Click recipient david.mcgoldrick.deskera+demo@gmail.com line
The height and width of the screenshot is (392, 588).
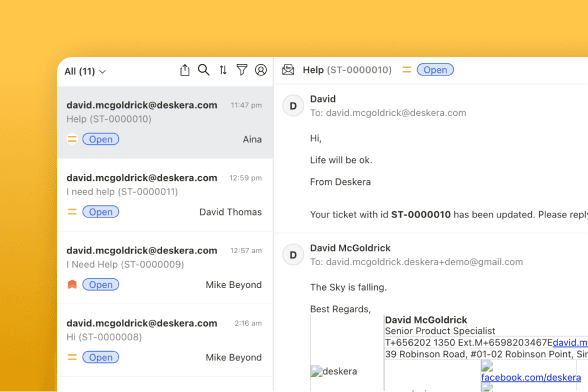click(416, 262)
